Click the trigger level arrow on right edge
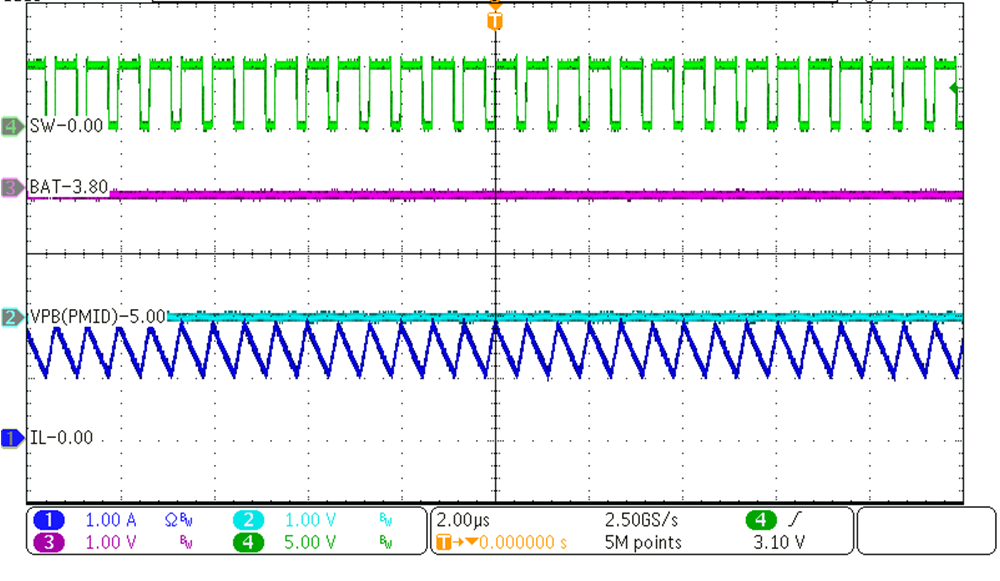Screen dimensions: 1000x581 tap(954, 89)
